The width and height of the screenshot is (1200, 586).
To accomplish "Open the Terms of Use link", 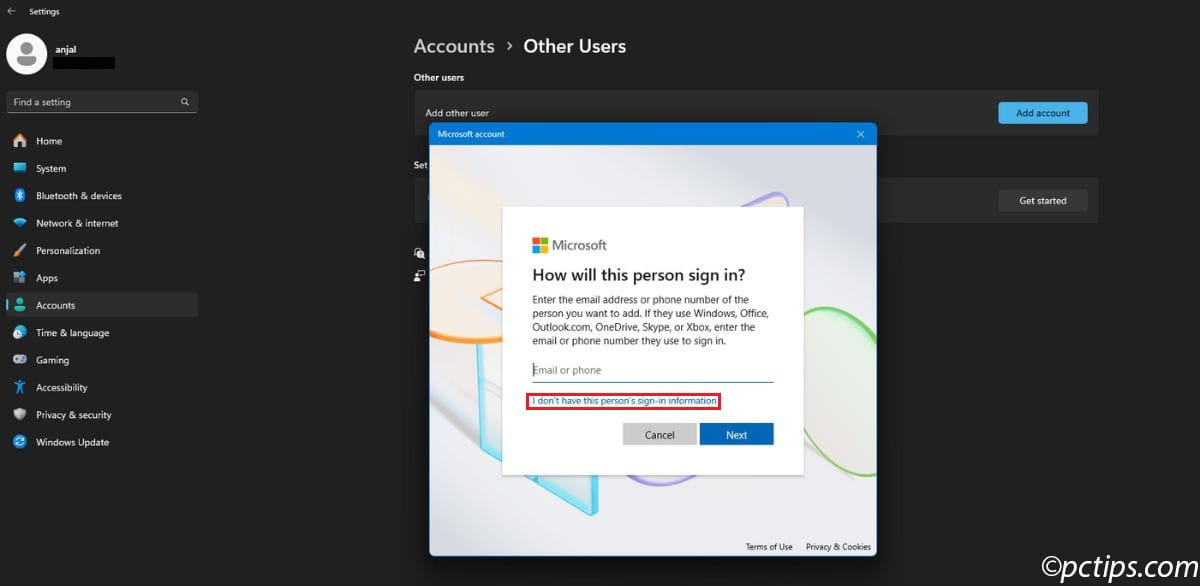I will (x=769, y=547).
